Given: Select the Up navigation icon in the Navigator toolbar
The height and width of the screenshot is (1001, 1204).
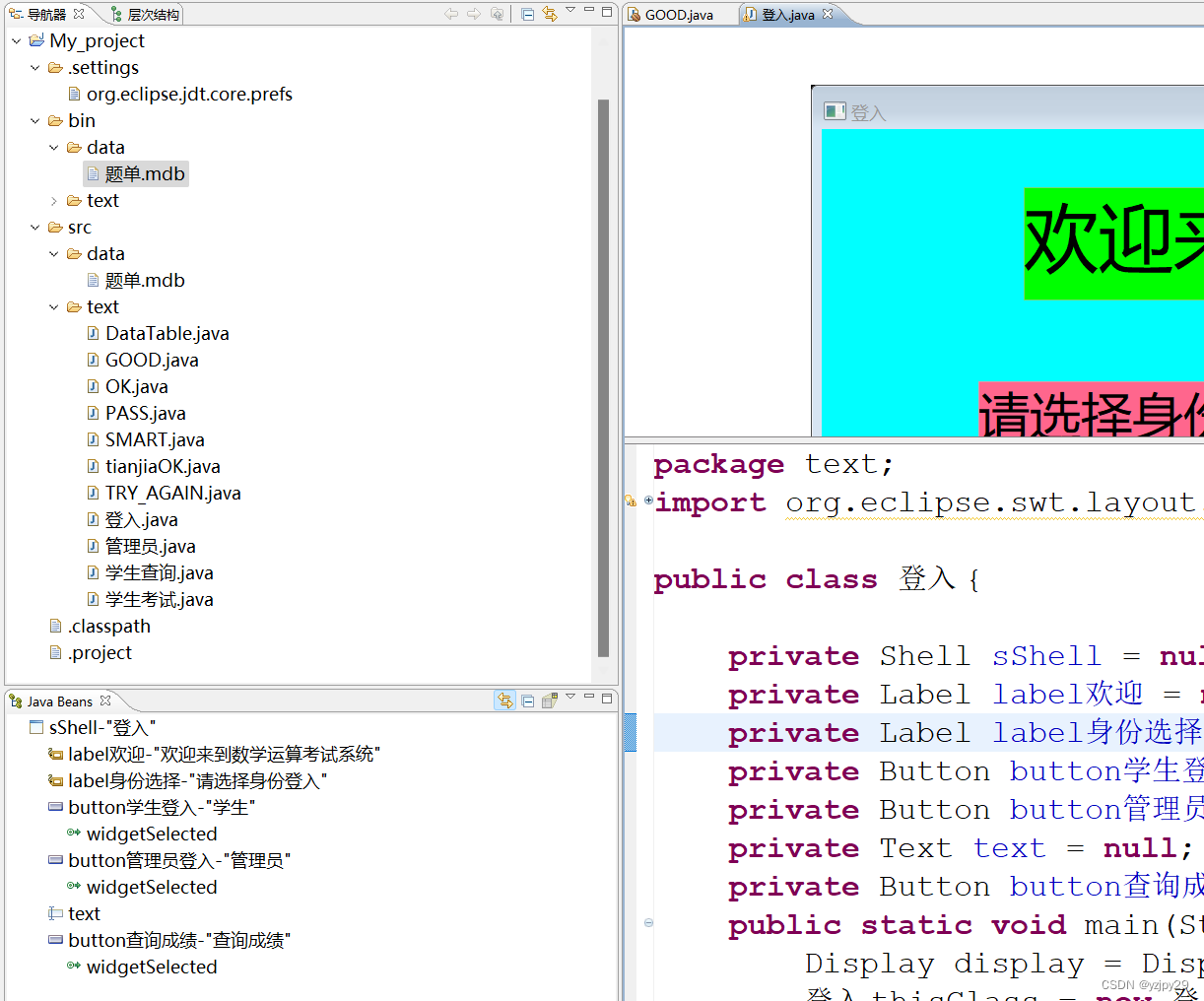Looking at the screenshot, I should (498, 14).
